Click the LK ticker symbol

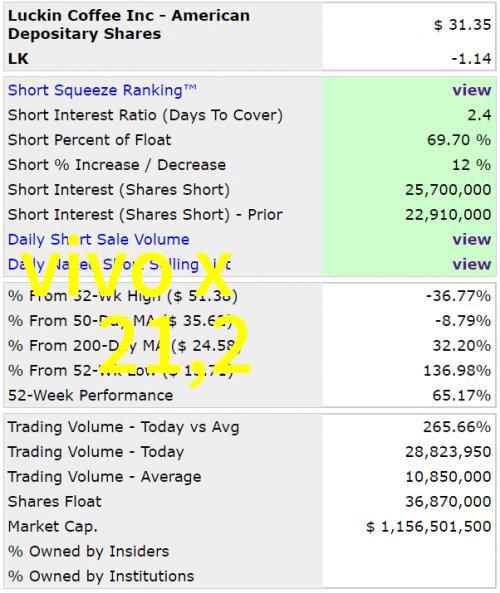(18, 59)
